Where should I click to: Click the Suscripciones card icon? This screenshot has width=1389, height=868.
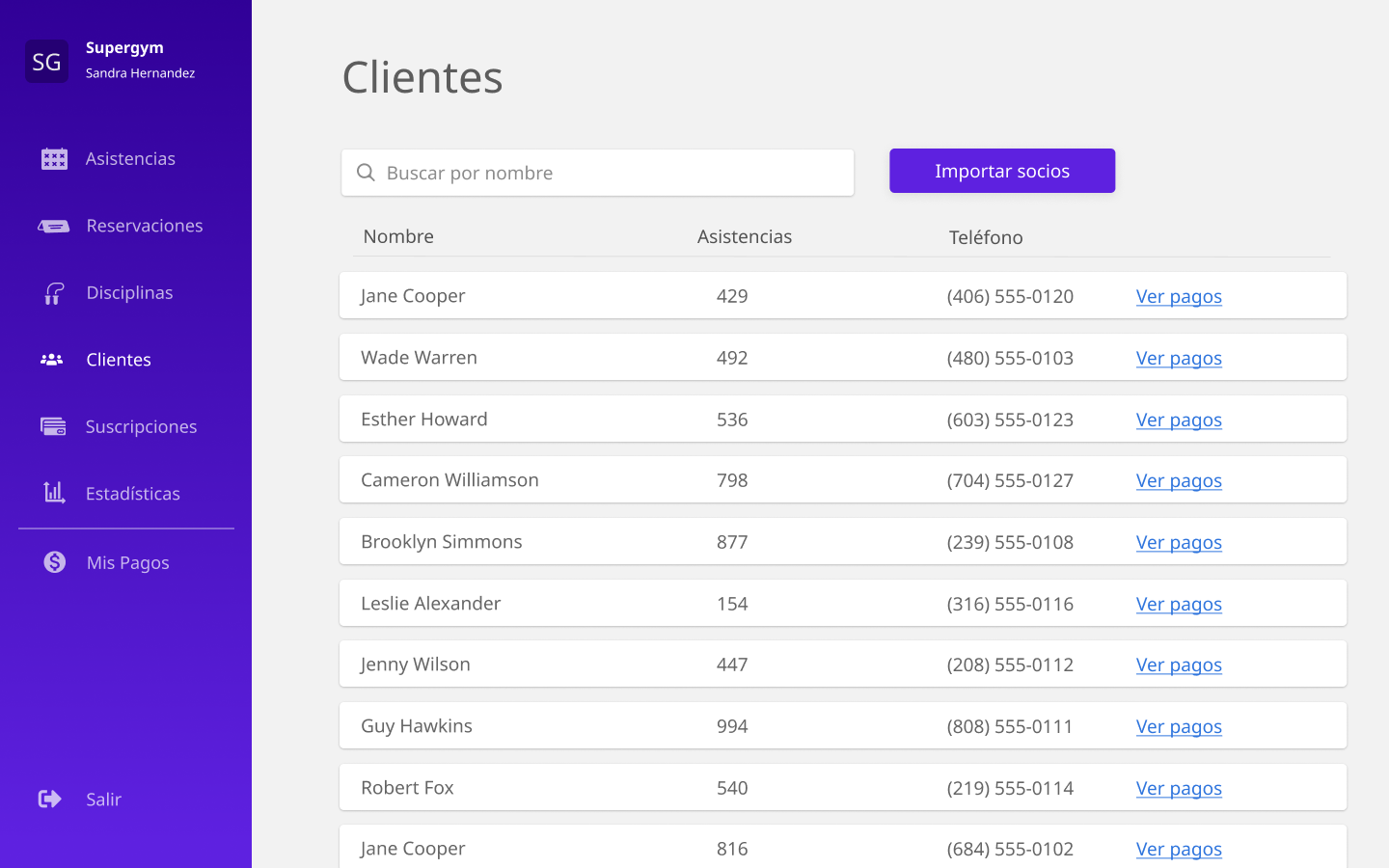click(54, 426)
